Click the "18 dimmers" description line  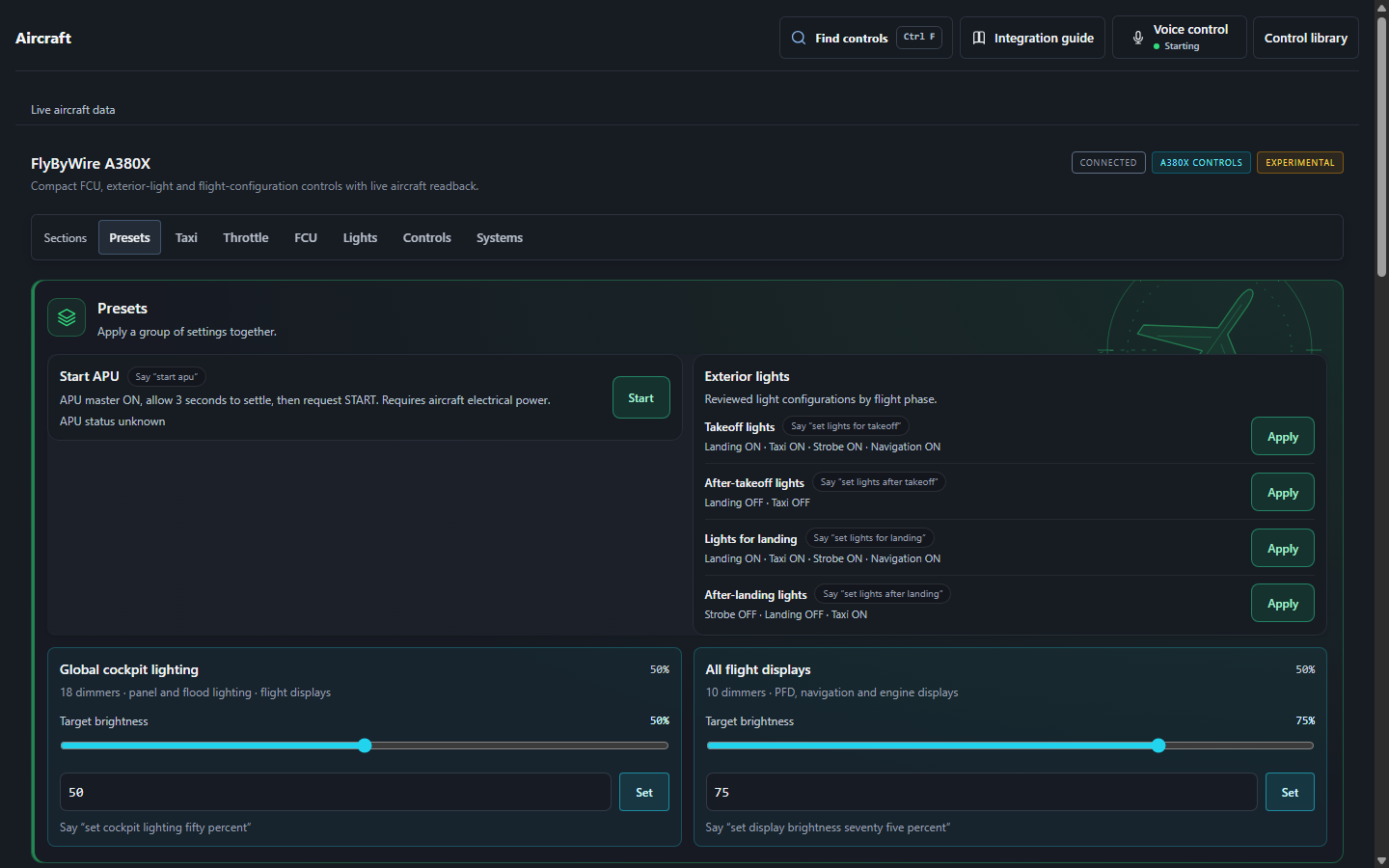[x=195, y=692]
